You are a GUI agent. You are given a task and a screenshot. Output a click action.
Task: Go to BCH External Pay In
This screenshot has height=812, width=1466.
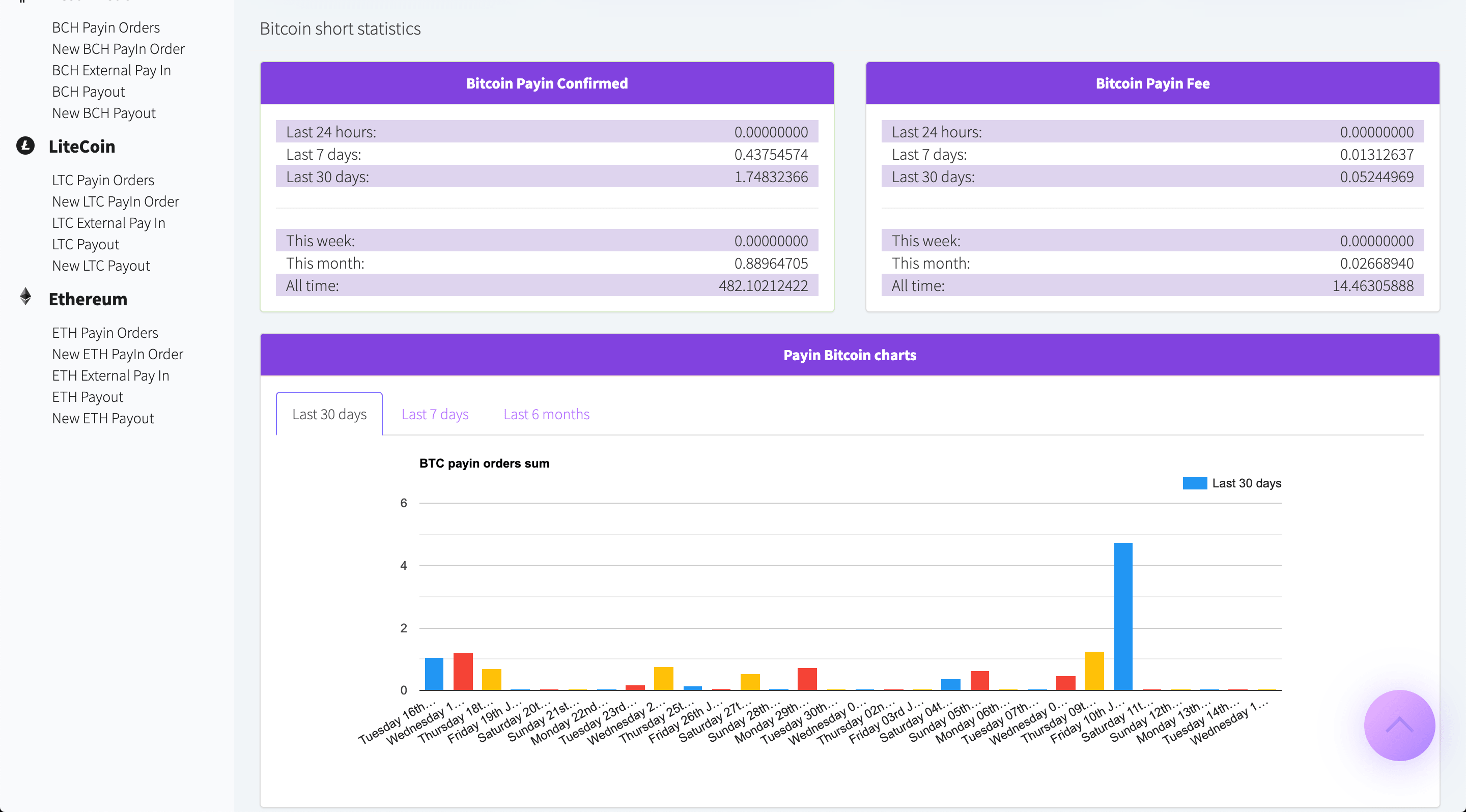click(111, 71)
